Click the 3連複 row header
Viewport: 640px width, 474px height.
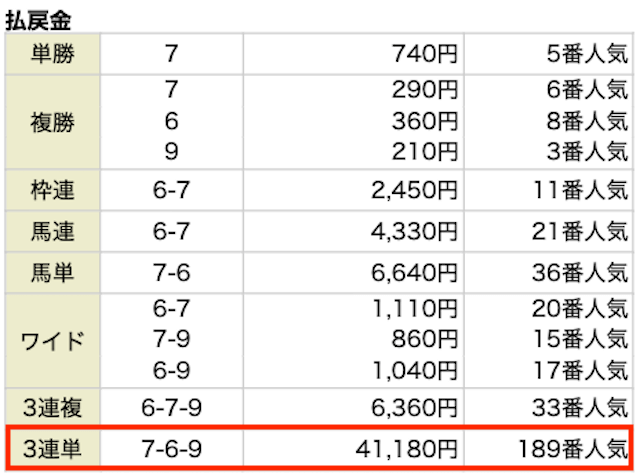point(53,407)
